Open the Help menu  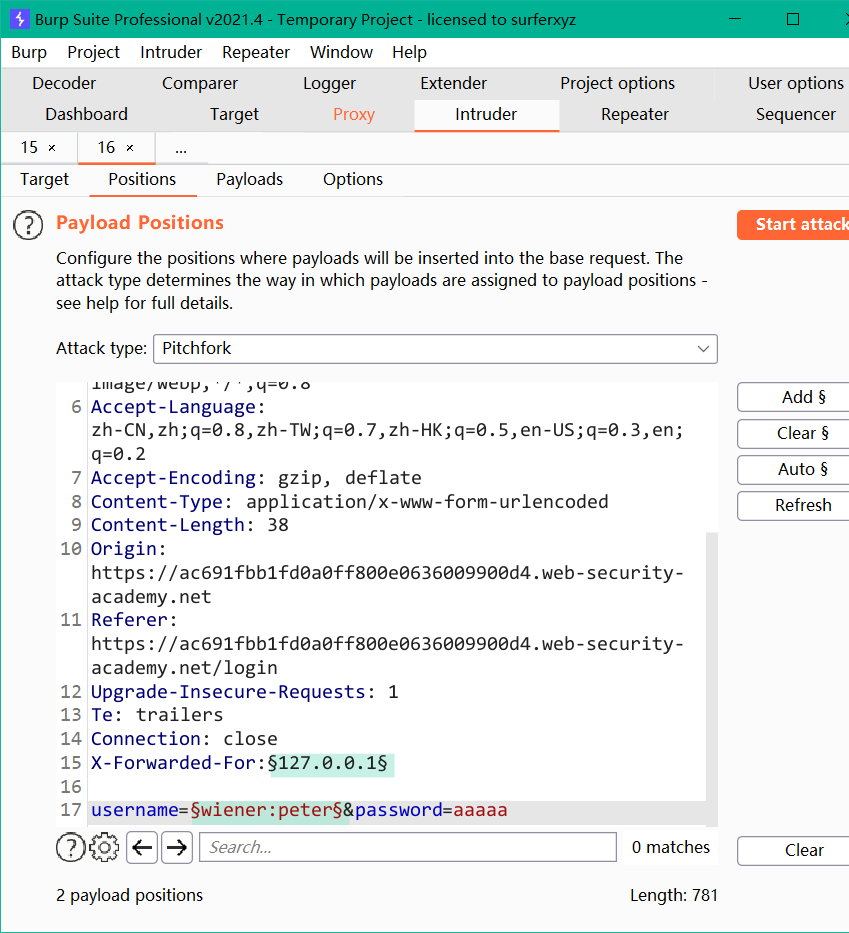[409, 52]
